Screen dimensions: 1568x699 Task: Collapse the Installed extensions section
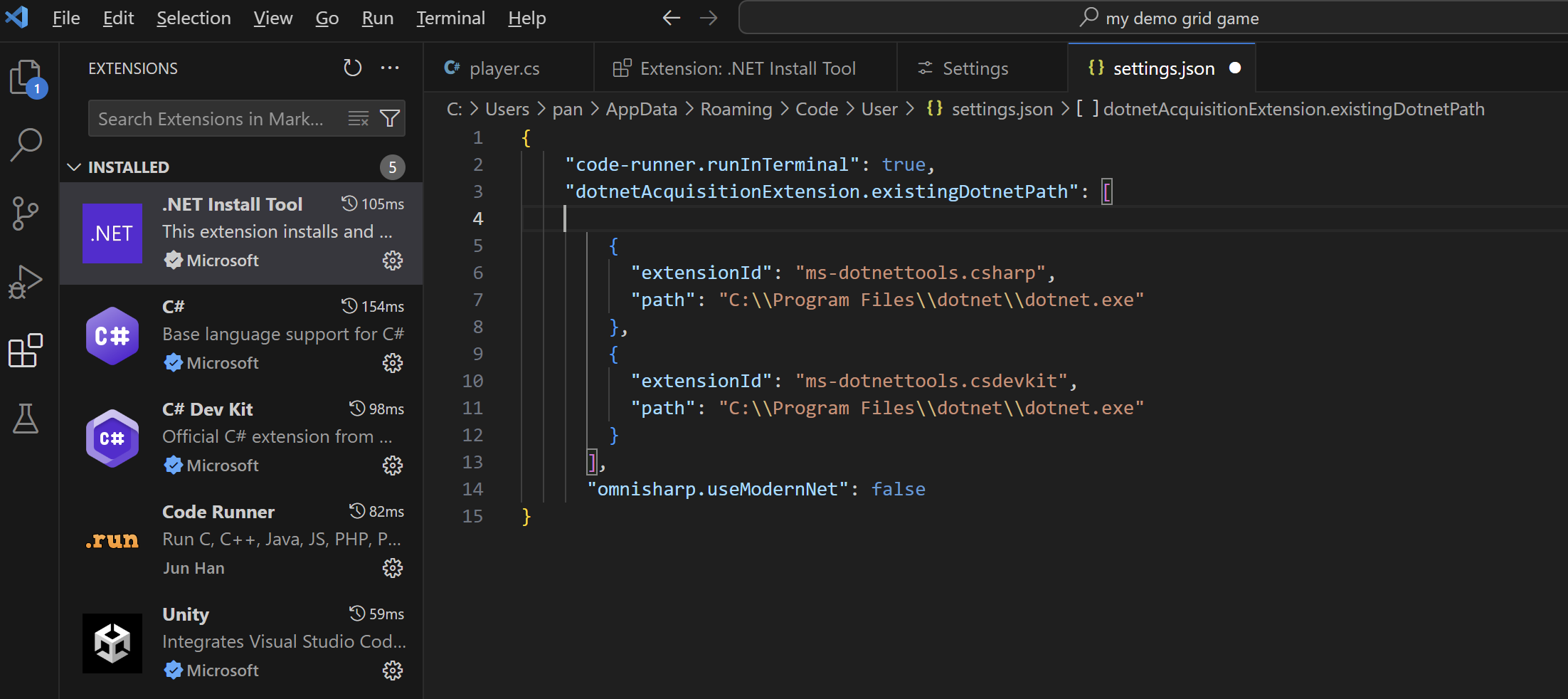click(x=74, y=167)
